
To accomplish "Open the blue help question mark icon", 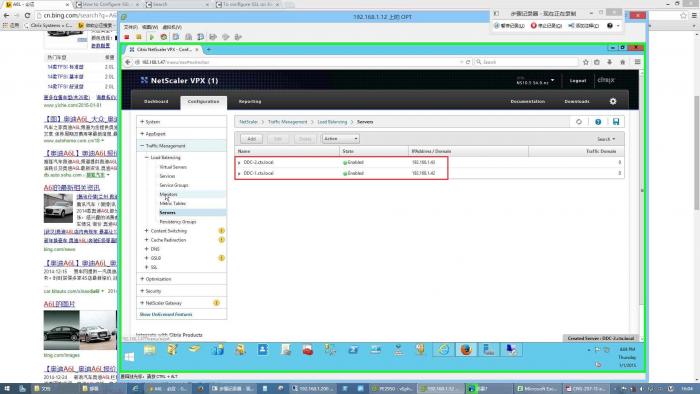I will point(598,122).
